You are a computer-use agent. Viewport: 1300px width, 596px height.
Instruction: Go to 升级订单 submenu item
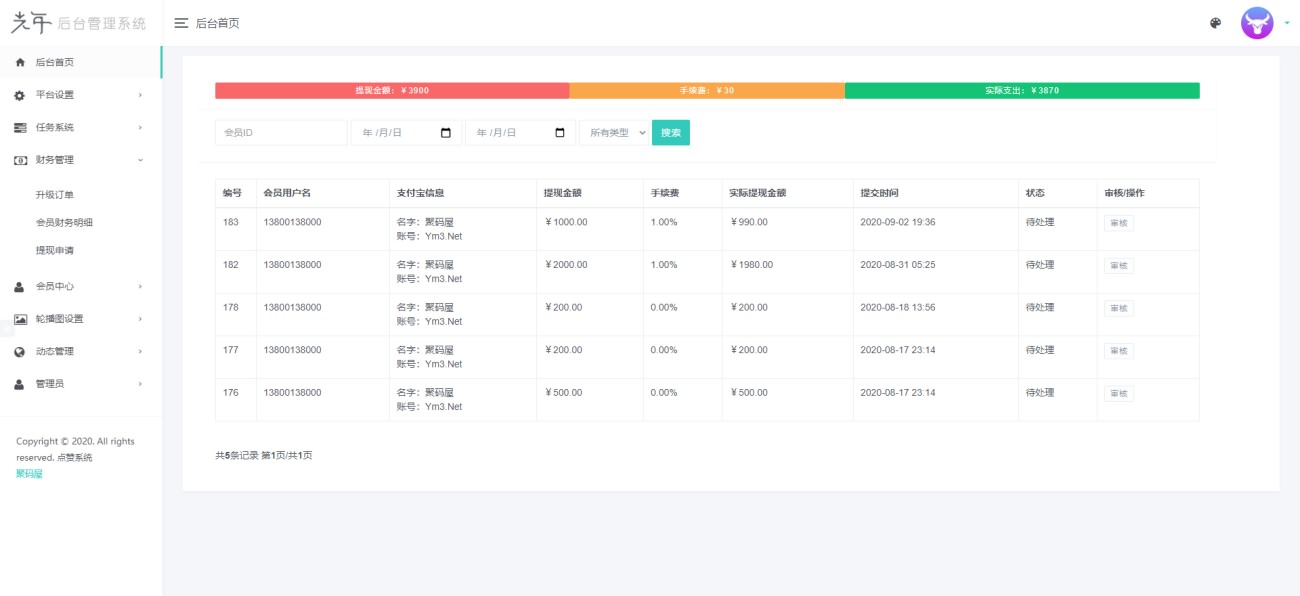[55, 195]
